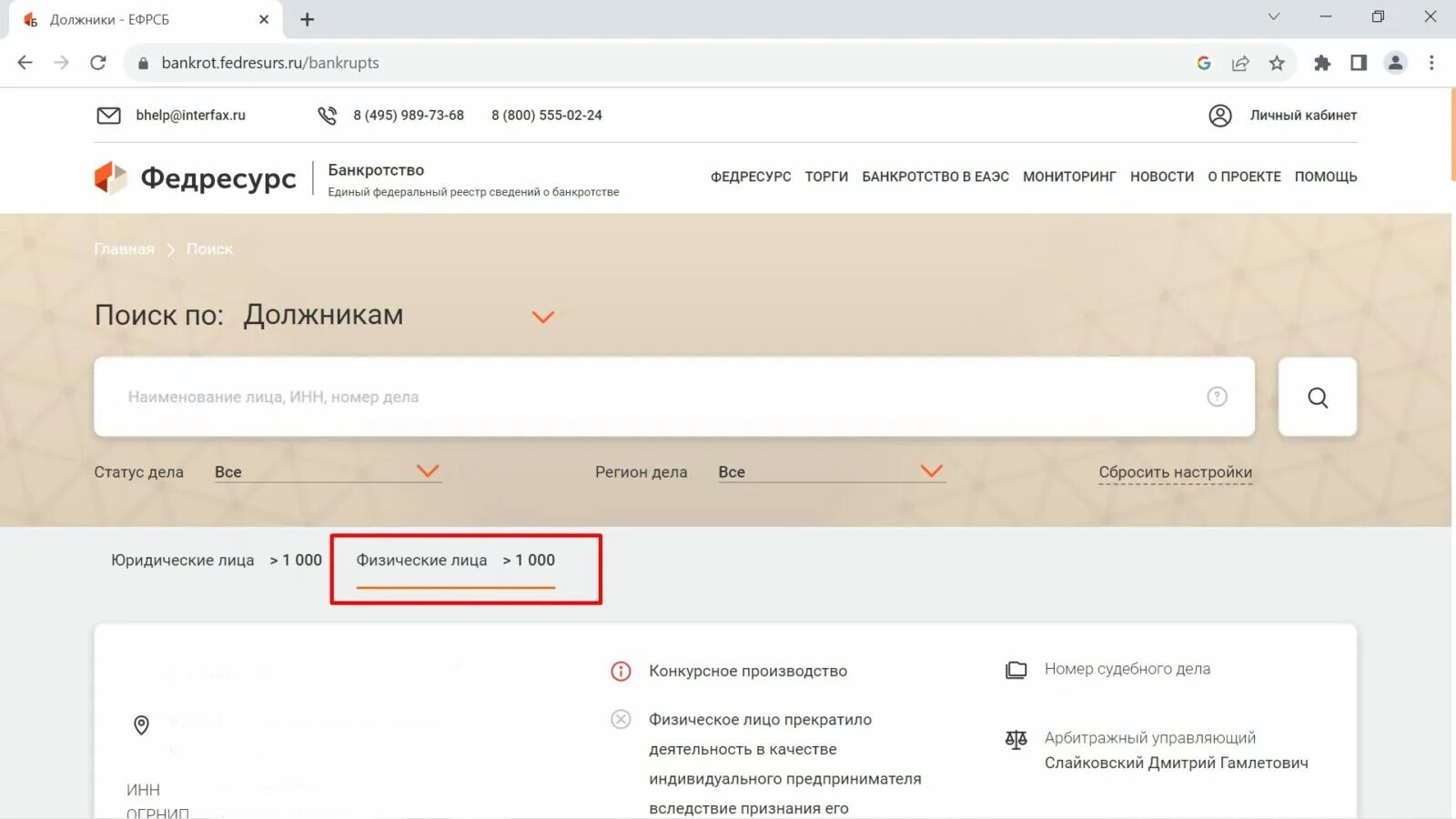Open the extensions puzzle icon

click(x=1322, y=63)
